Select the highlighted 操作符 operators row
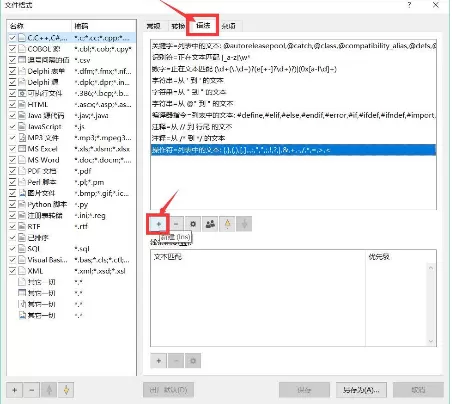 [x=293, y=150]
